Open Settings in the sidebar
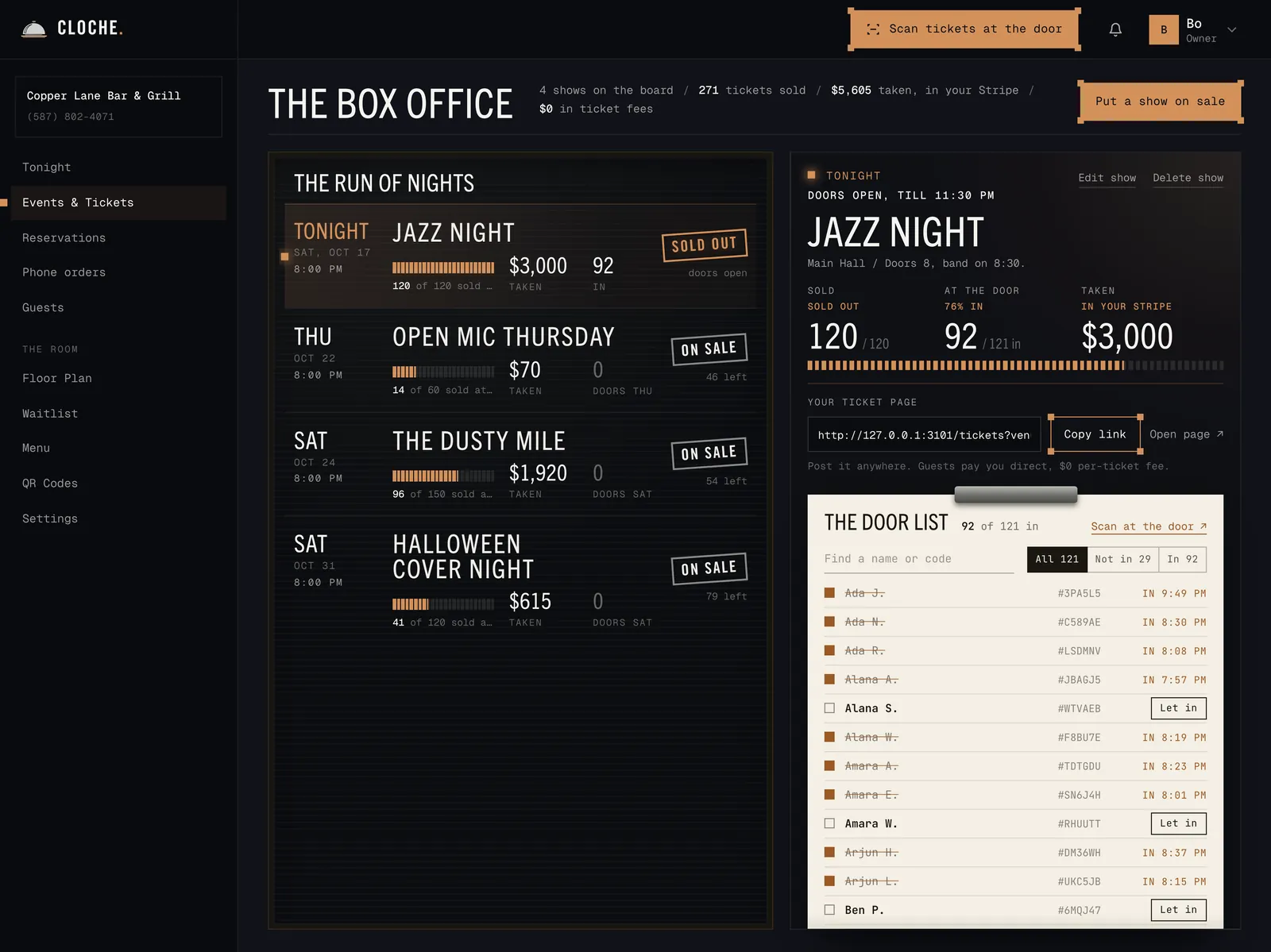The height and width of the screenshot is (952, 1271). [119, 518]
